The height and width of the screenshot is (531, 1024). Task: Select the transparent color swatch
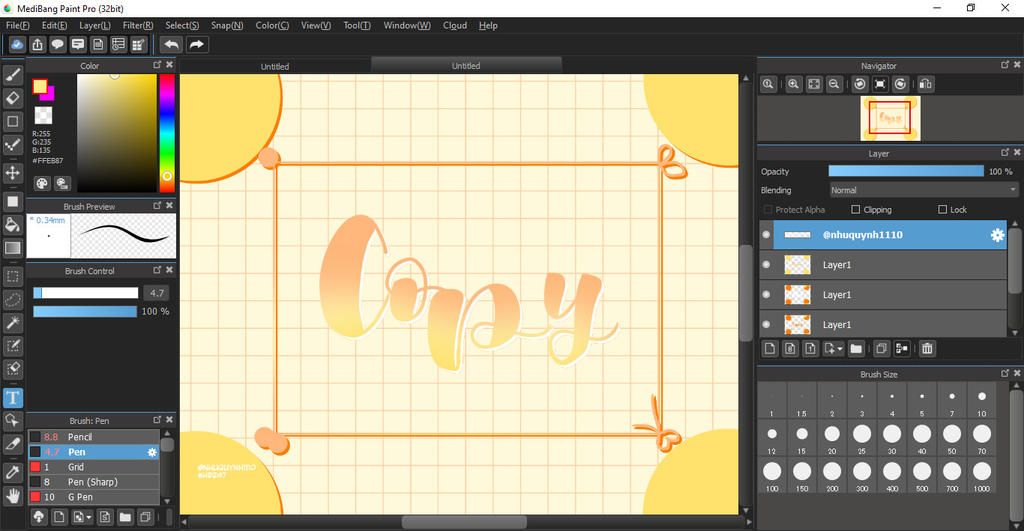[43, 116]
